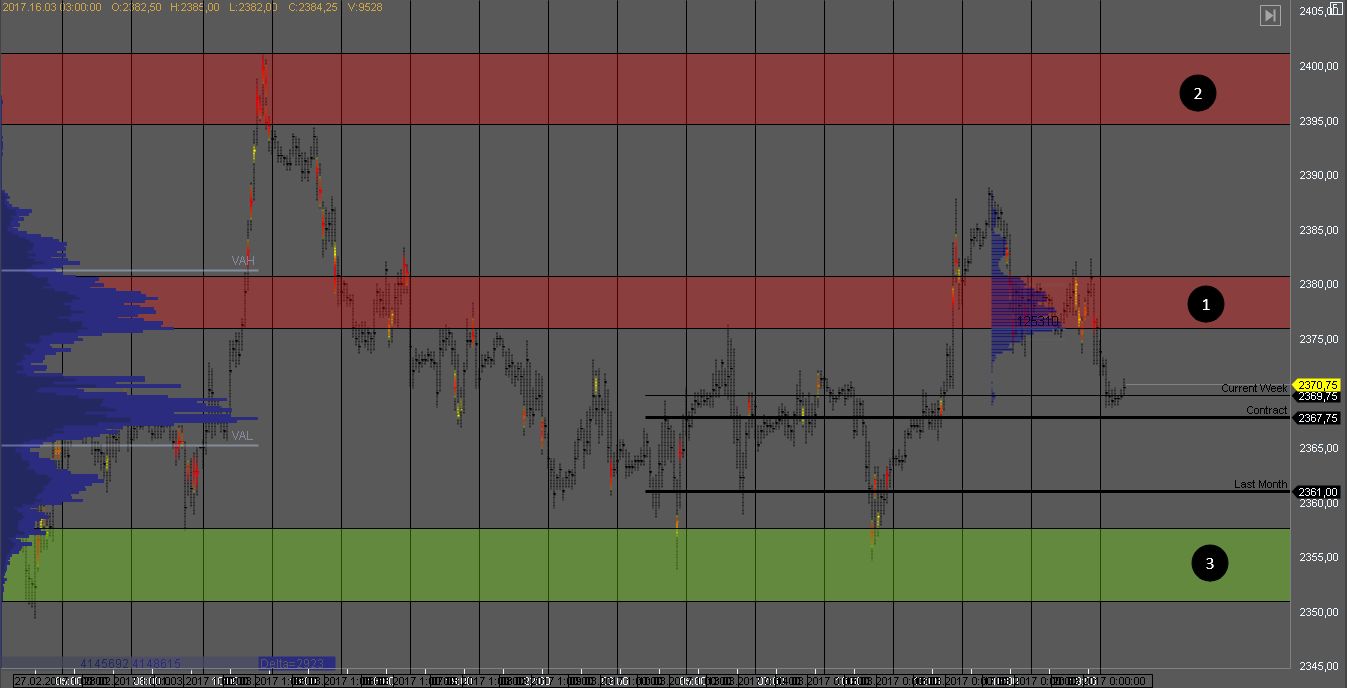Click the Delta=2923 box at the bottom
This screenshot has height=688, width=1347.
point(296,662)
